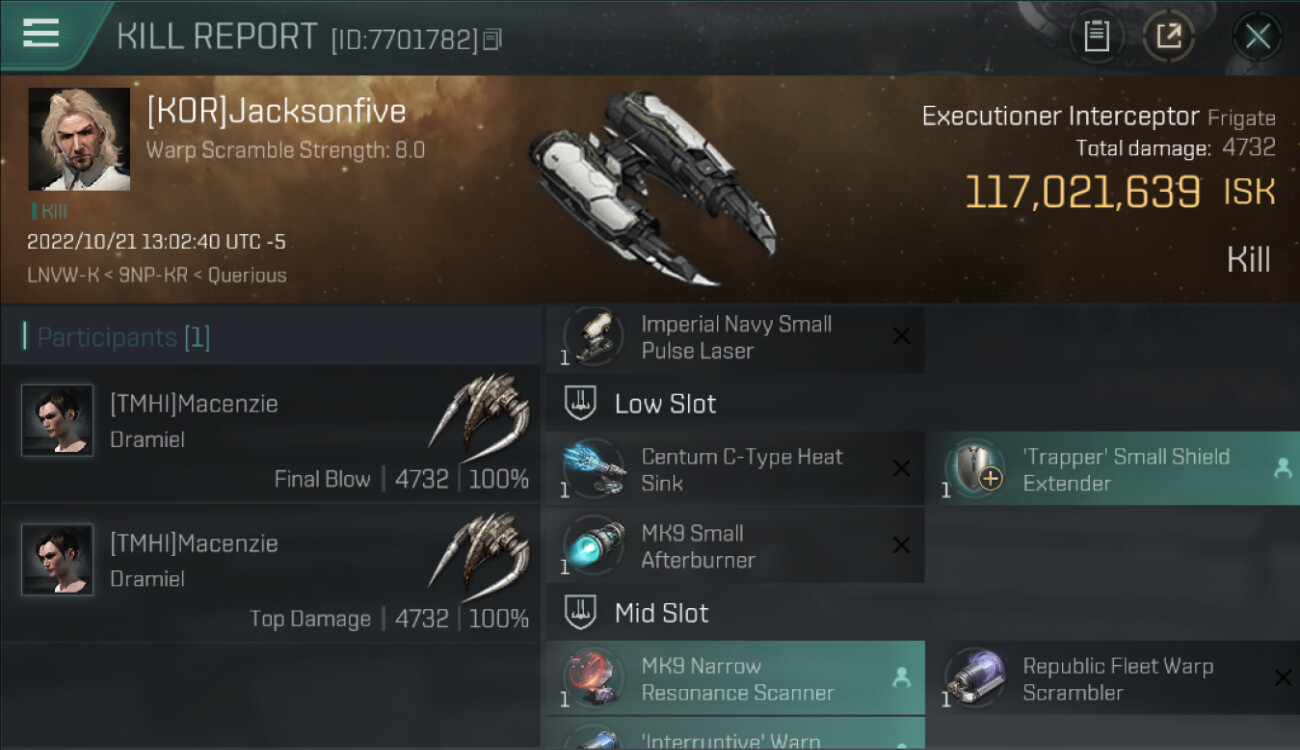
Task: Click the MK9 Small Afterburner icon
Action: pyautogui.click(x=592, y=547)
